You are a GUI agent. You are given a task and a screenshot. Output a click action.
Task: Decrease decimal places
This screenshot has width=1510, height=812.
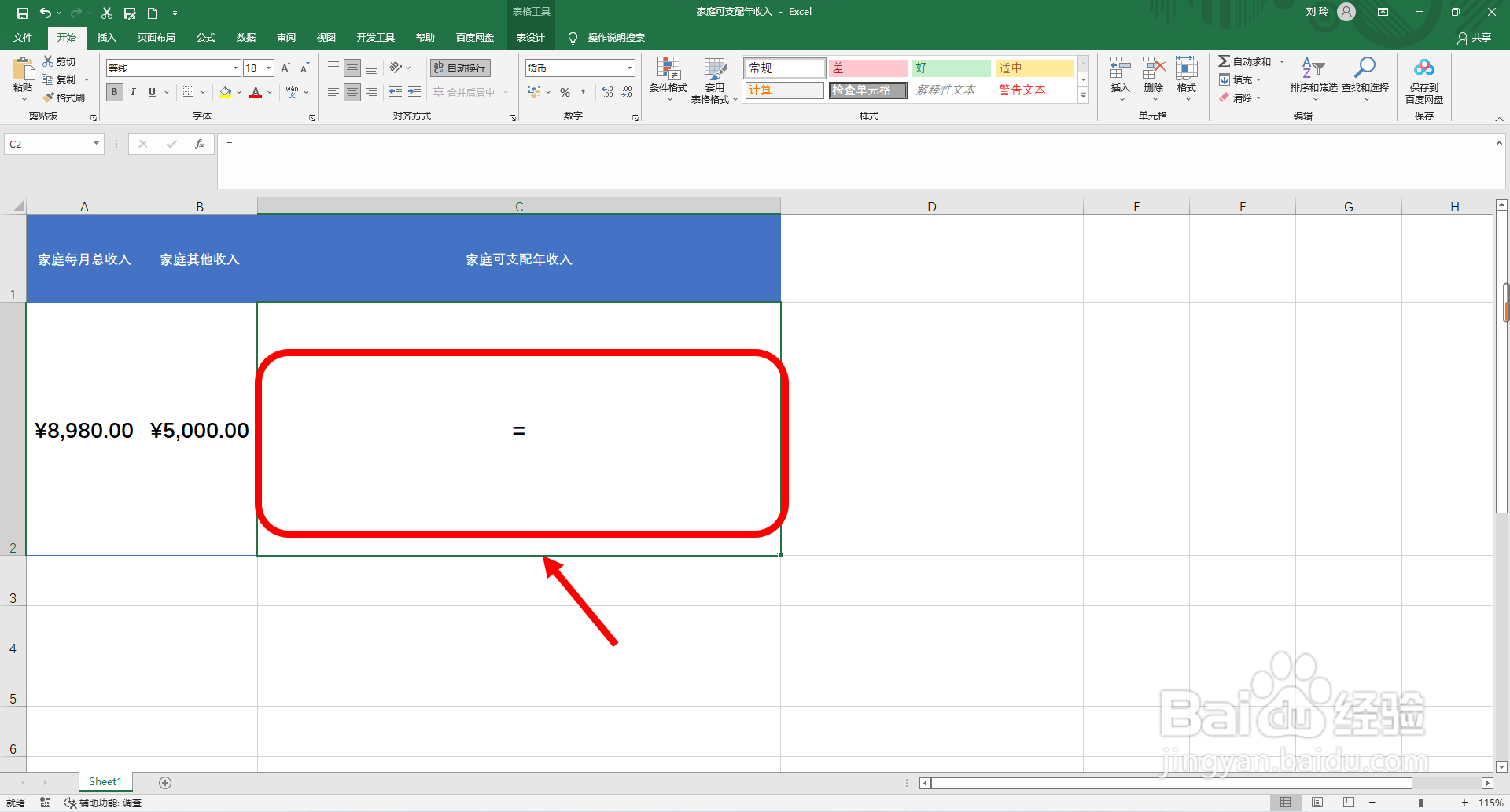627,92
